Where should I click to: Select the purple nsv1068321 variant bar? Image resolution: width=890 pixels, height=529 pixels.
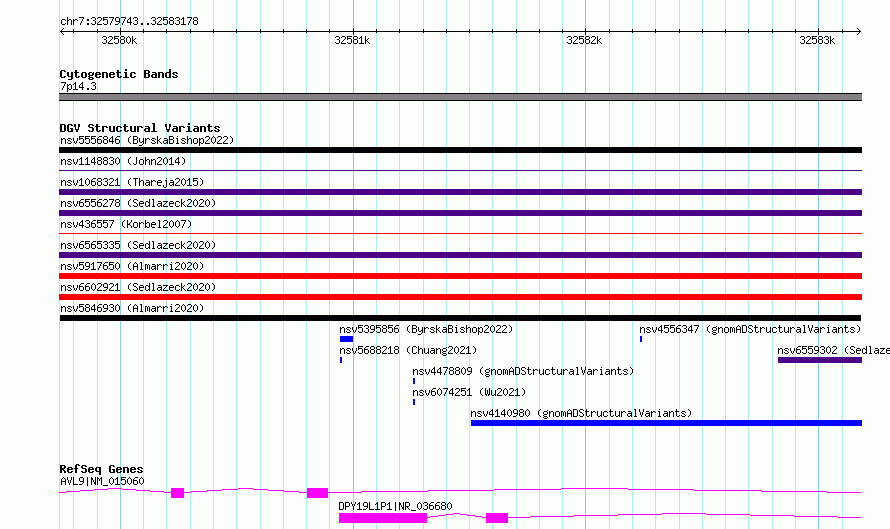[x=460, y=192]
